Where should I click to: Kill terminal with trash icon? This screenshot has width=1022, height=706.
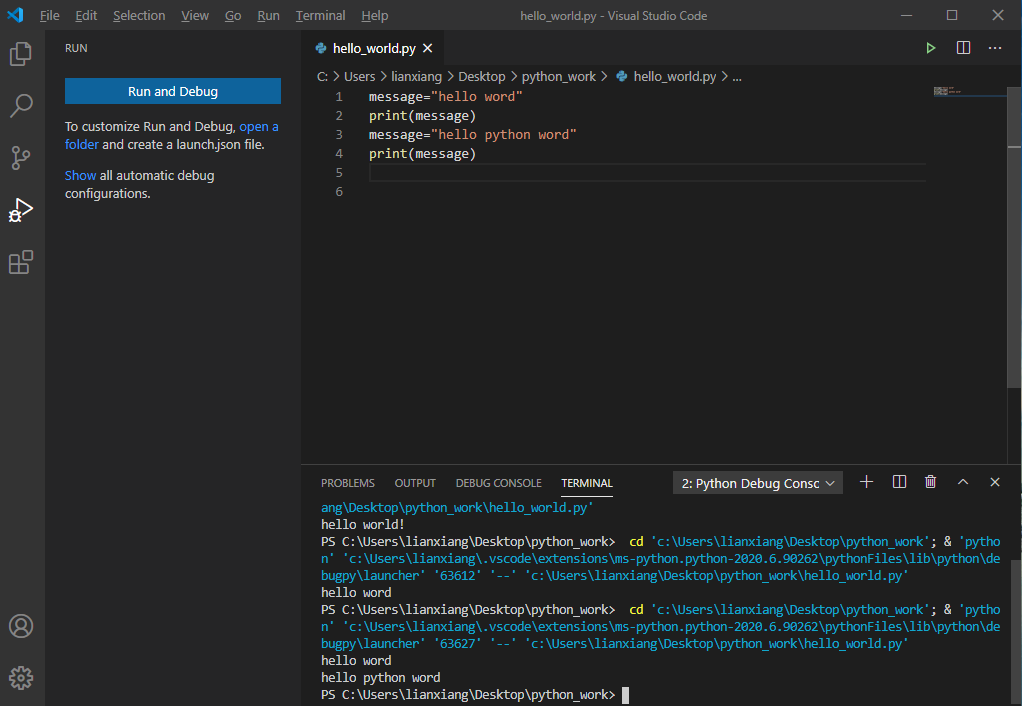pos(931,482)
